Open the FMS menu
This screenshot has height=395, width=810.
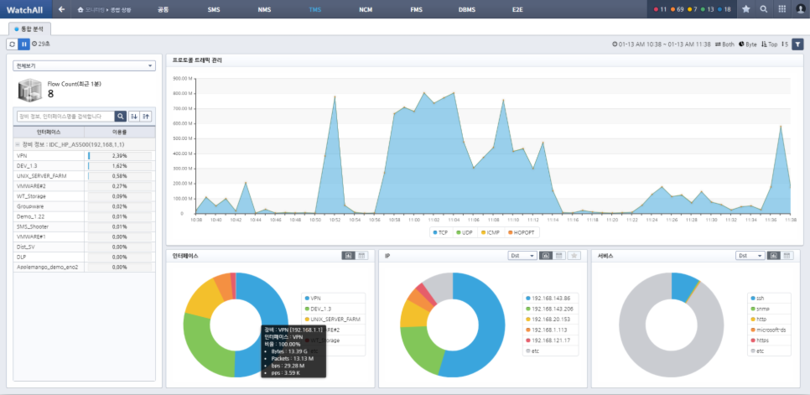coord(416,9)
